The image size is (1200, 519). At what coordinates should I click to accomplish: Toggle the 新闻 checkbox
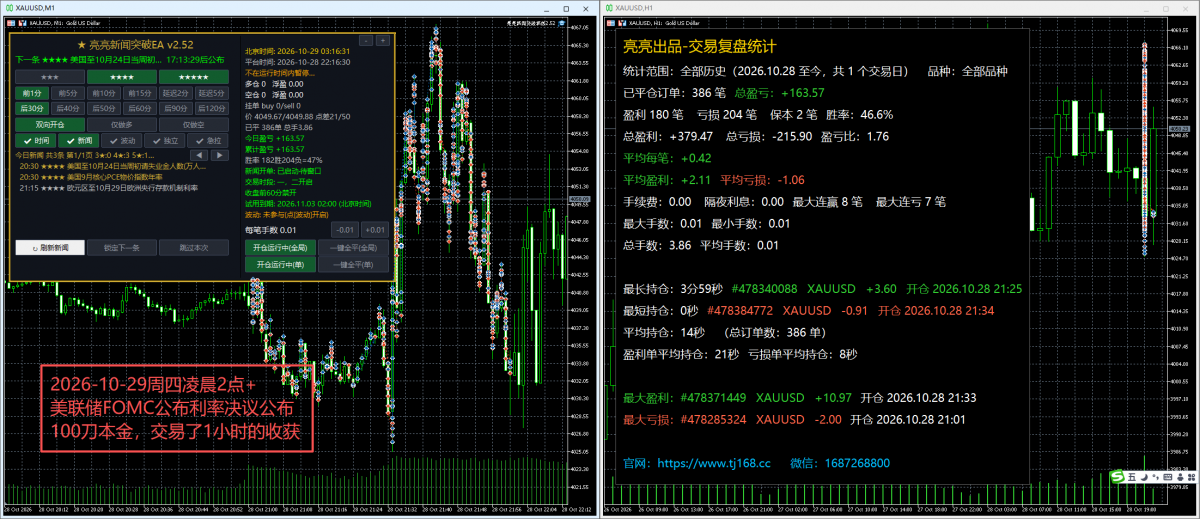tap(79, 140)
